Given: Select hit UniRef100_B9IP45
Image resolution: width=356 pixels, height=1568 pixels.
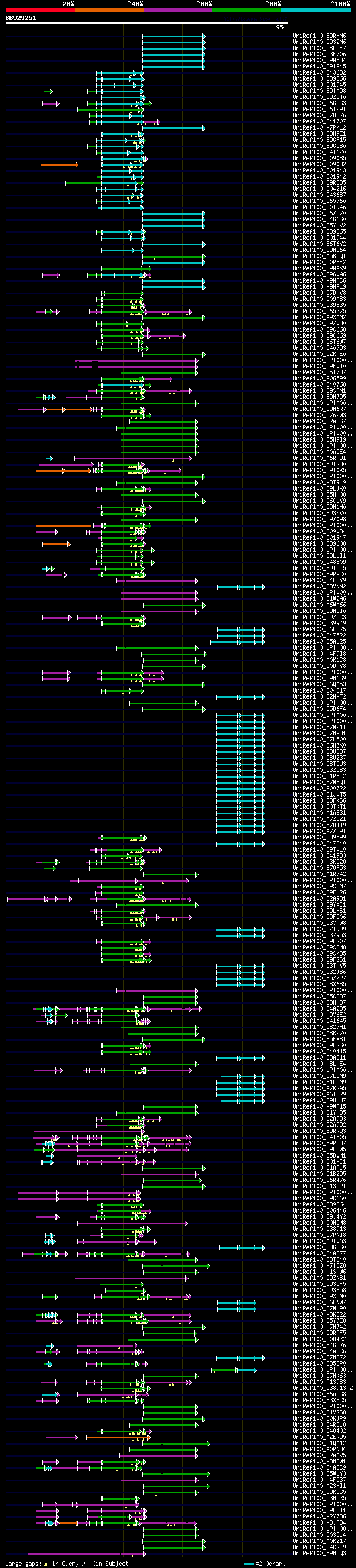Looking at the screenshot, I should (319, 66).
